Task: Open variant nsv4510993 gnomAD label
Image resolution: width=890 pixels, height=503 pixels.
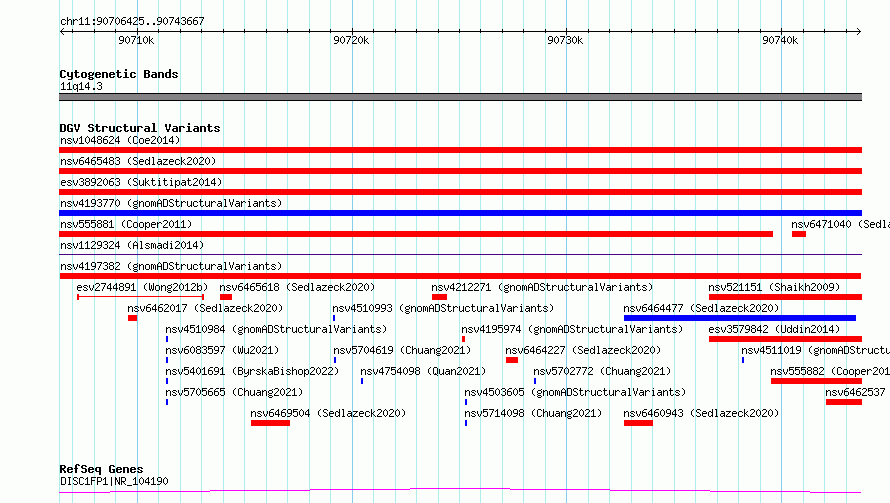Action: point(443,308)
